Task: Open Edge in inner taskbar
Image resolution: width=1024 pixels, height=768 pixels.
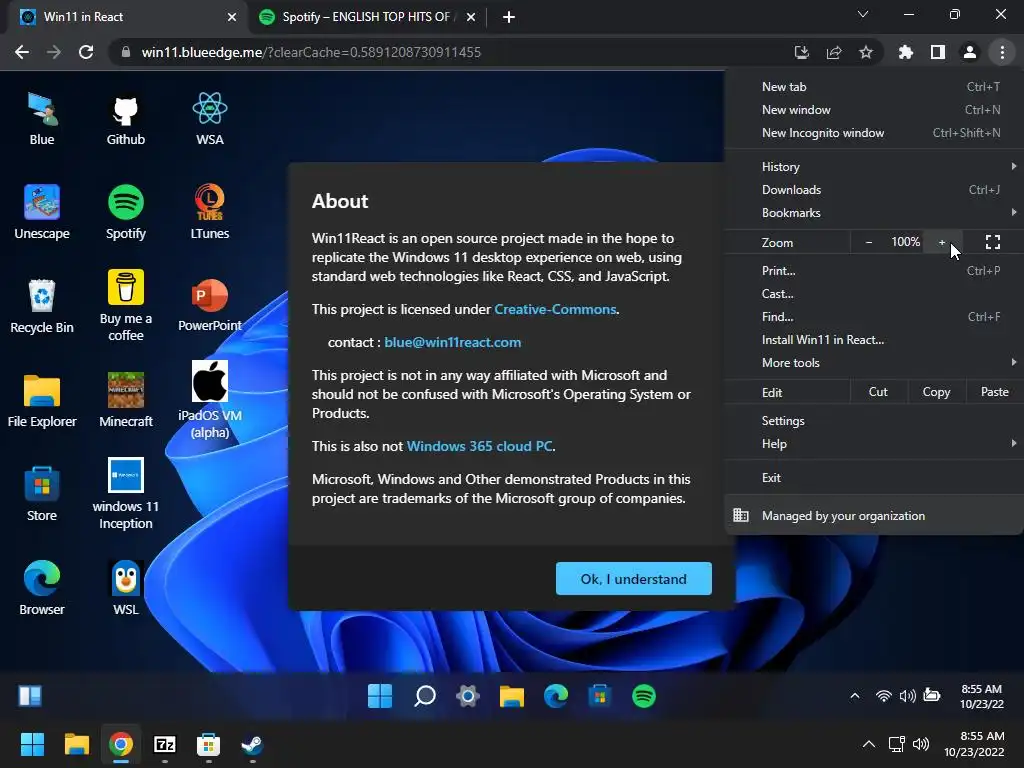Action: (556, 696)
